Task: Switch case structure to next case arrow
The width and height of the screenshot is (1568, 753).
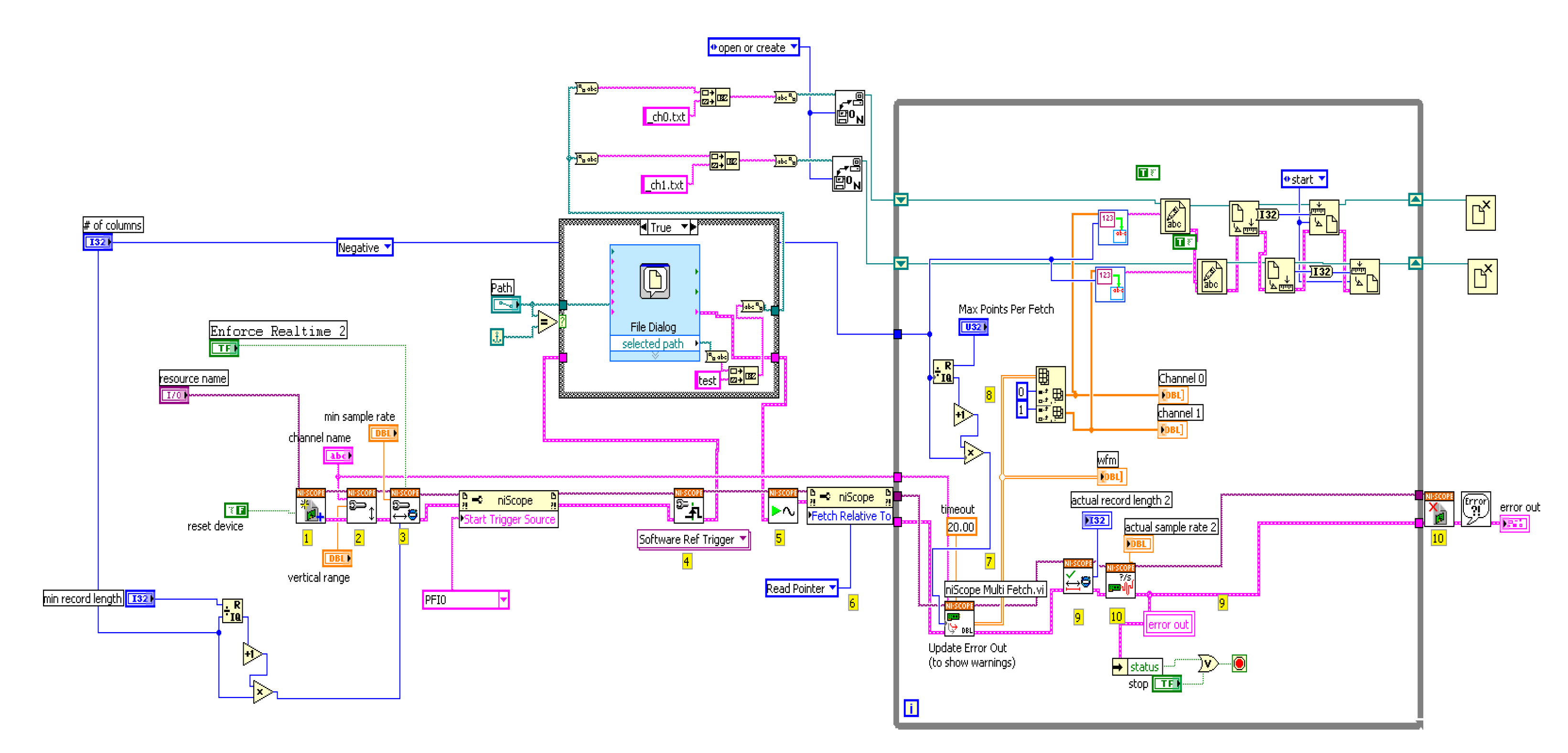Action: point(694,227)
